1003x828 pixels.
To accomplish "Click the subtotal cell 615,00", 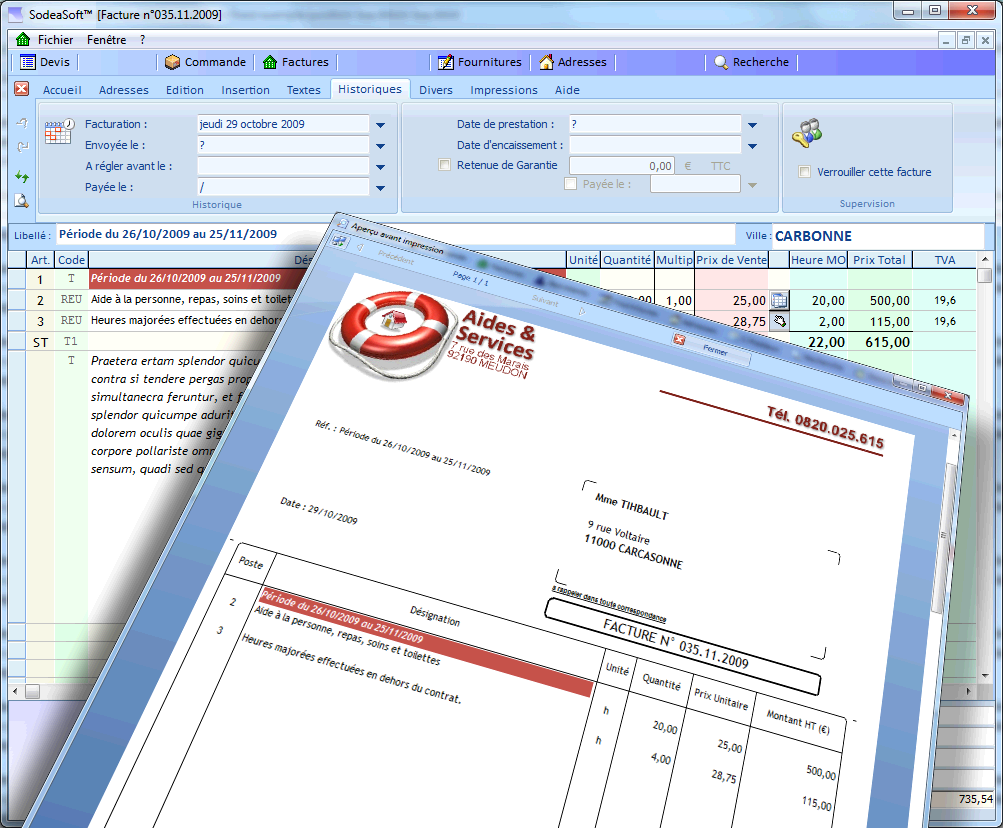I will (x=880, y=342).
